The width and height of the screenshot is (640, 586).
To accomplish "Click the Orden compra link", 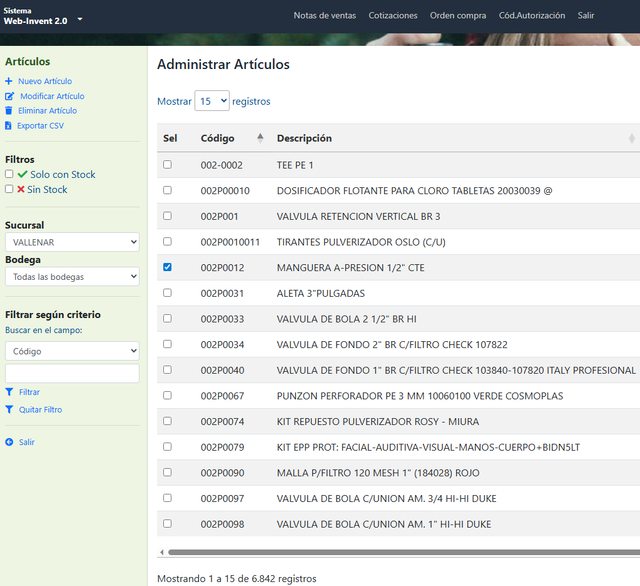I will point(458,16).
